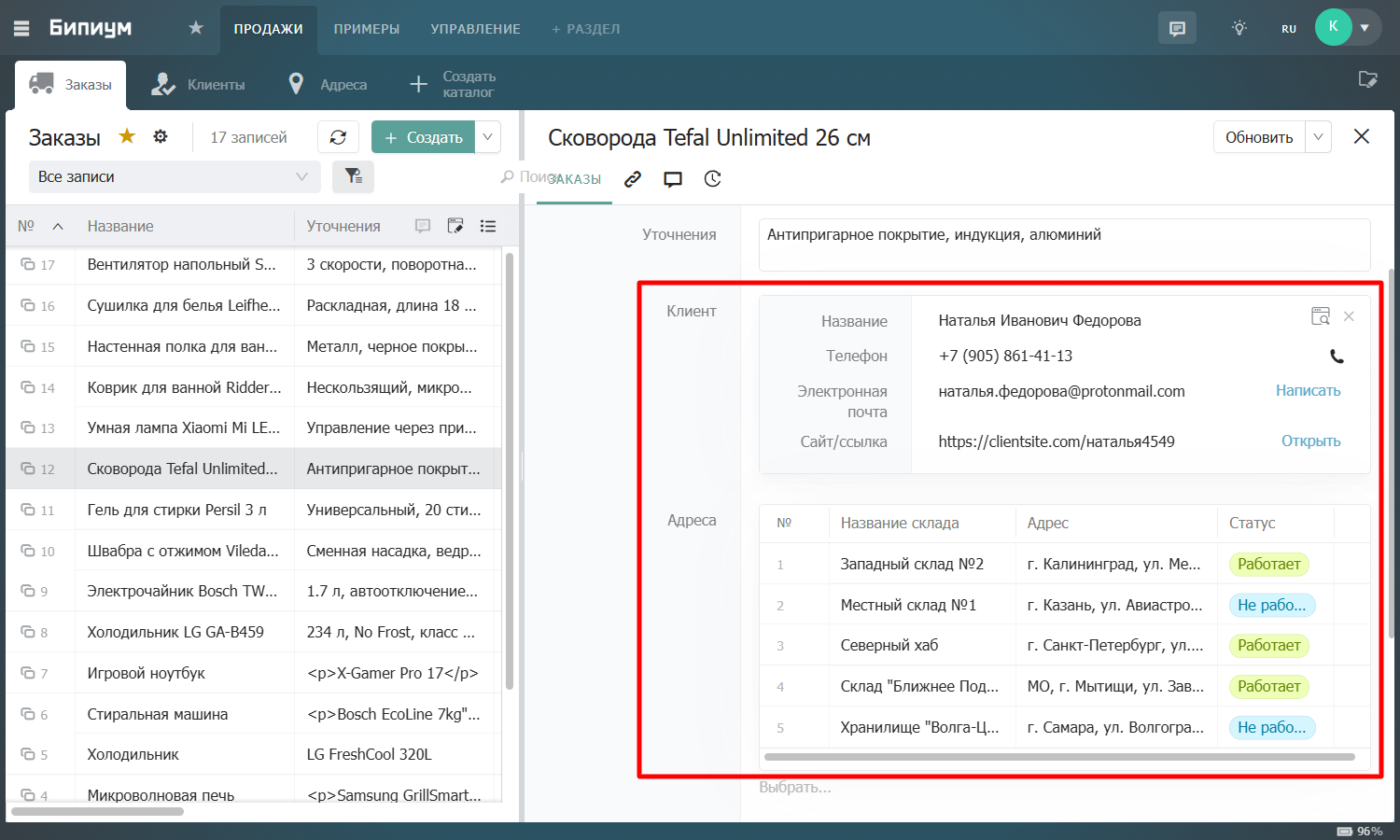Click Выбрать… to add an address
1400x840 pixels.
tap(795, 787)
